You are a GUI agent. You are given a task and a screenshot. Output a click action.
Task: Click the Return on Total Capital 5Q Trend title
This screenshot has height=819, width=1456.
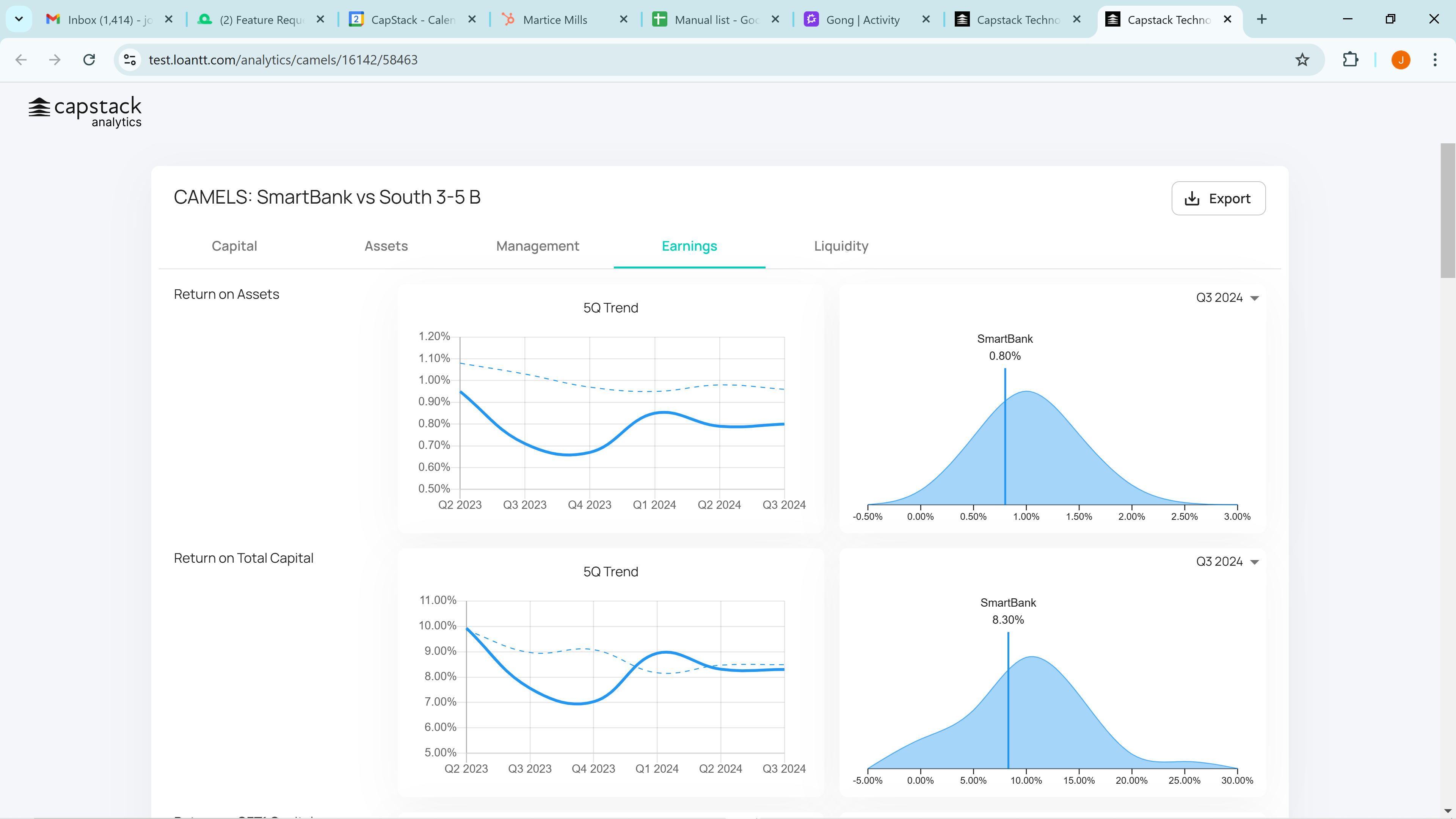point(610,572)
